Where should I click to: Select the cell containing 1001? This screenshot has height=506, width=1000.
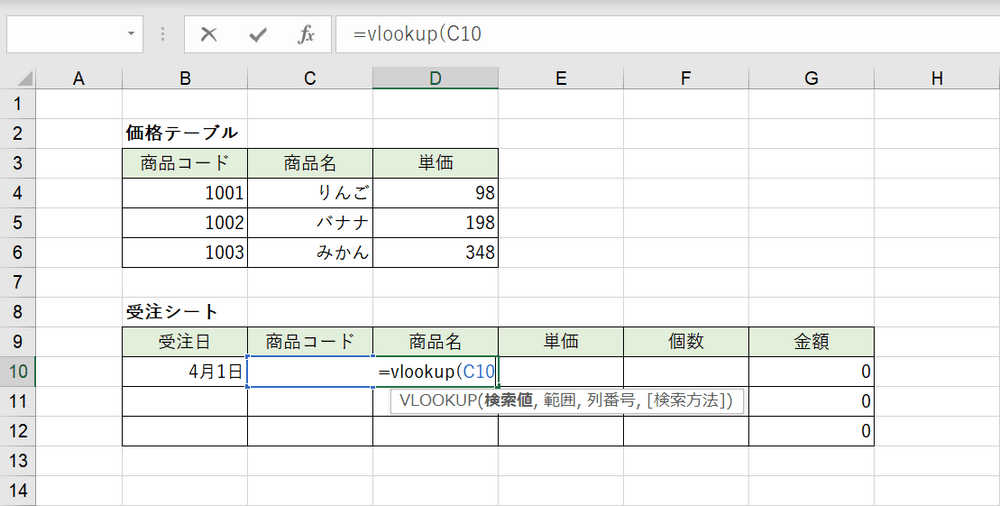point(185,193)
